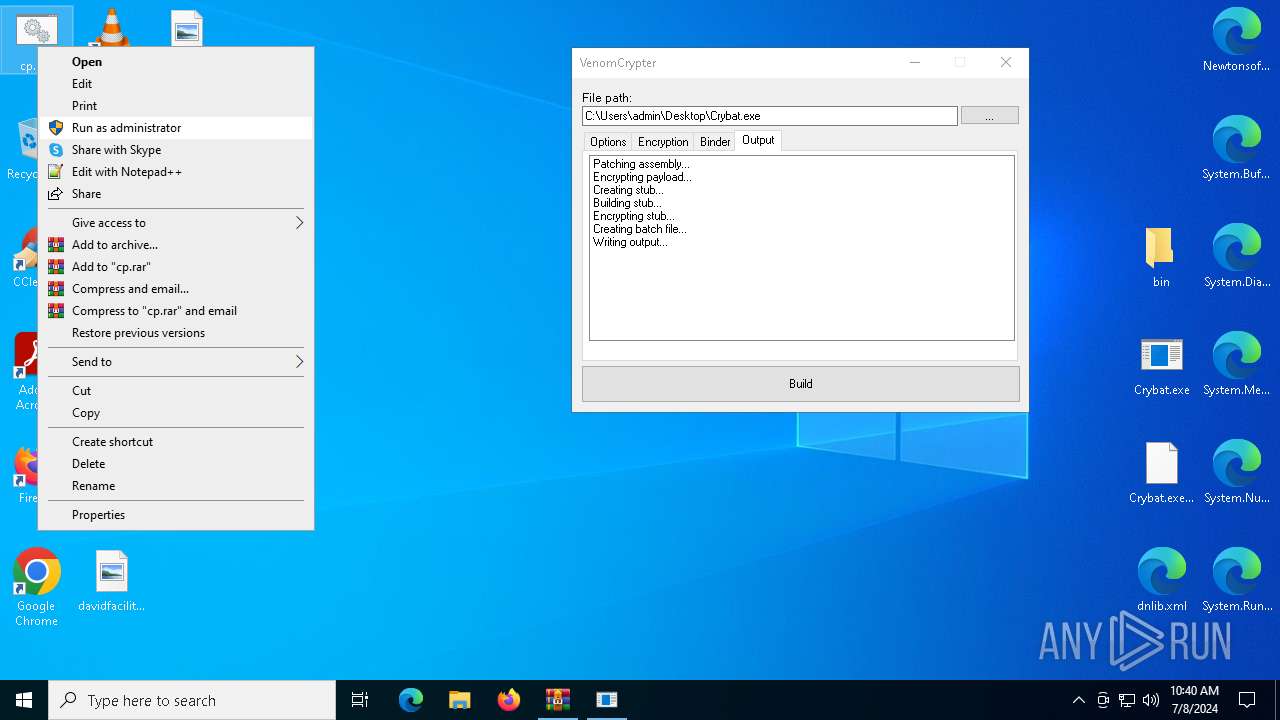
Task: Select Share with Skype
Action: 176,150
